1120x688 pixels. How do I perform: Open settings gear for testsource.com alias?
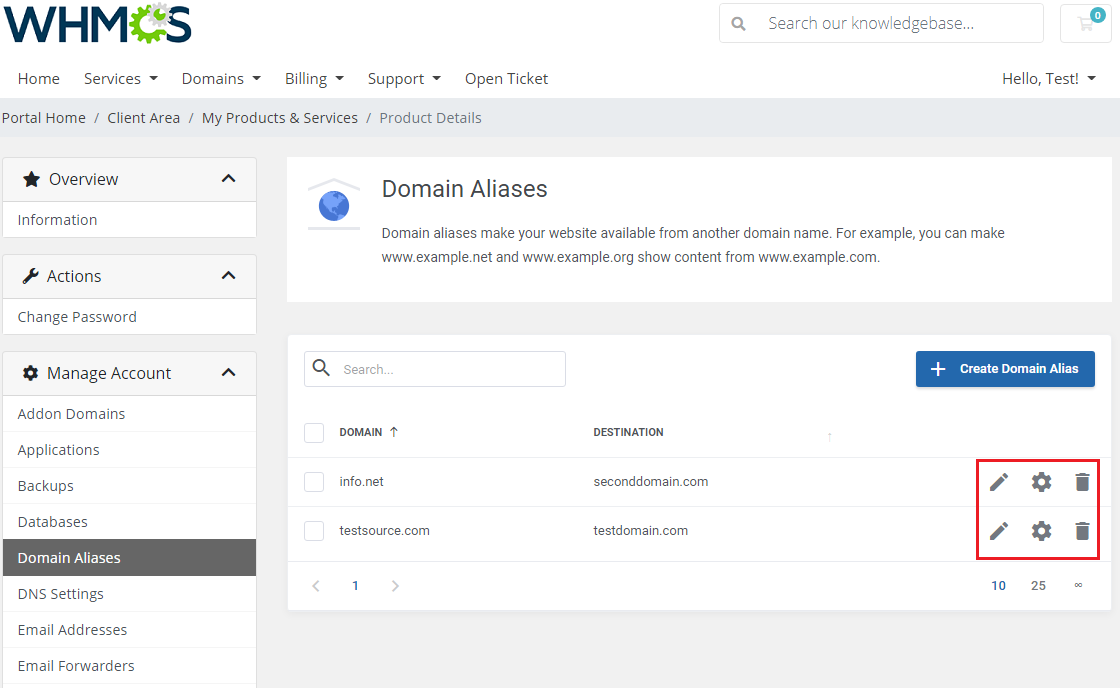[1041, 531]
